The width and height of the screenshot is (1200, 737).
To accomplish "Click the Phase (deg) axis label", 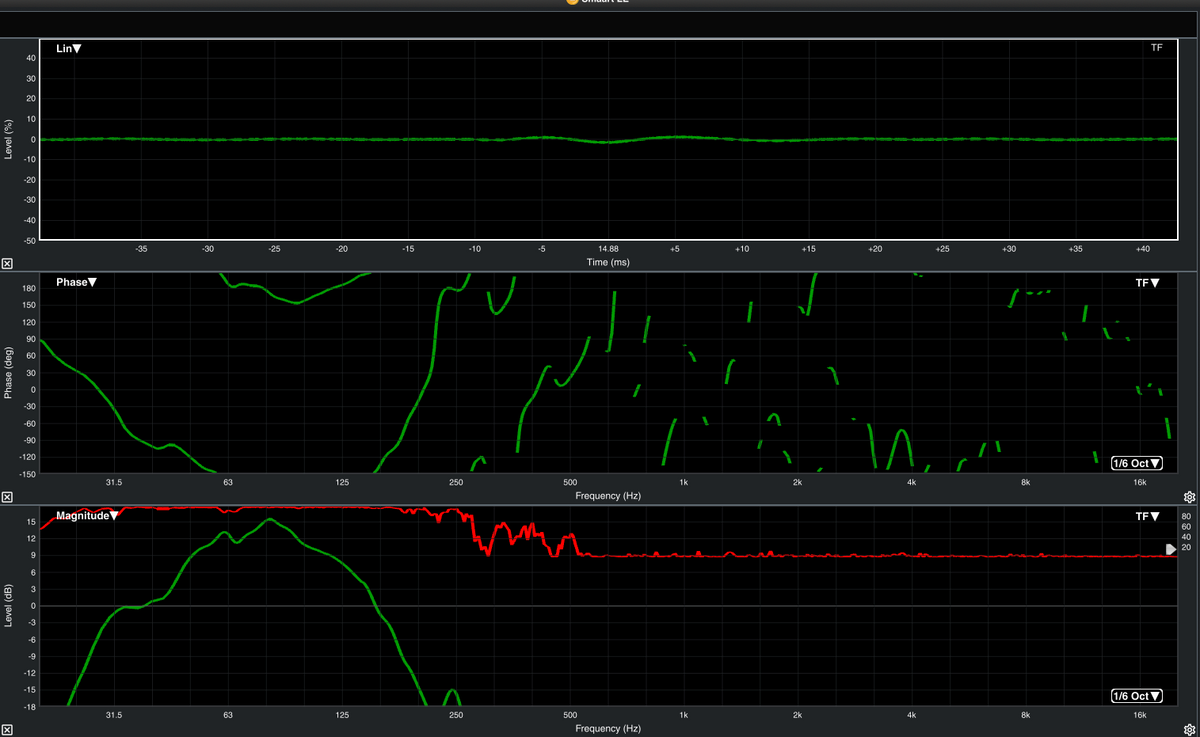I will click(x=9, y=373).
